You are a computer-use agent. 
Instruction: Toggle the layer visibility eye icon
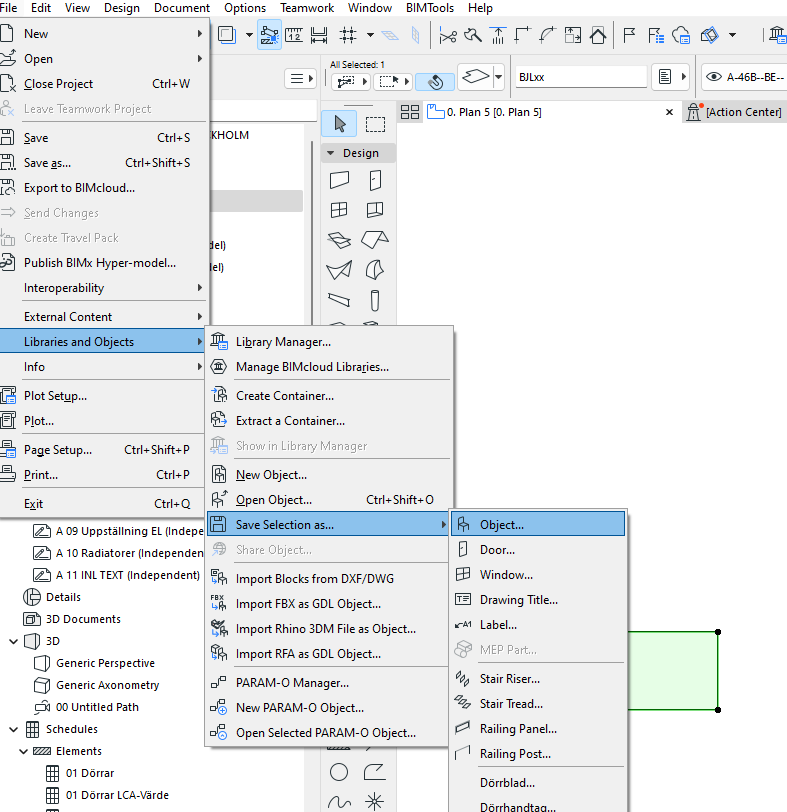714,76
